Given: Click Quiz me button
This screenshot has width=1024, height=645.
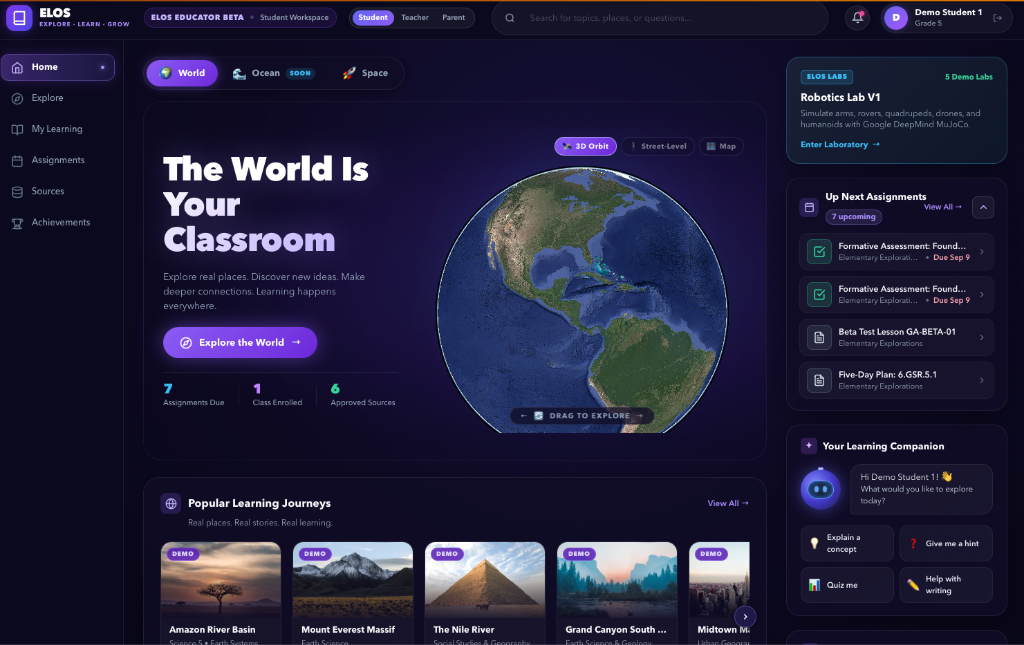Looking at the screenshot, I should (847, 585).
